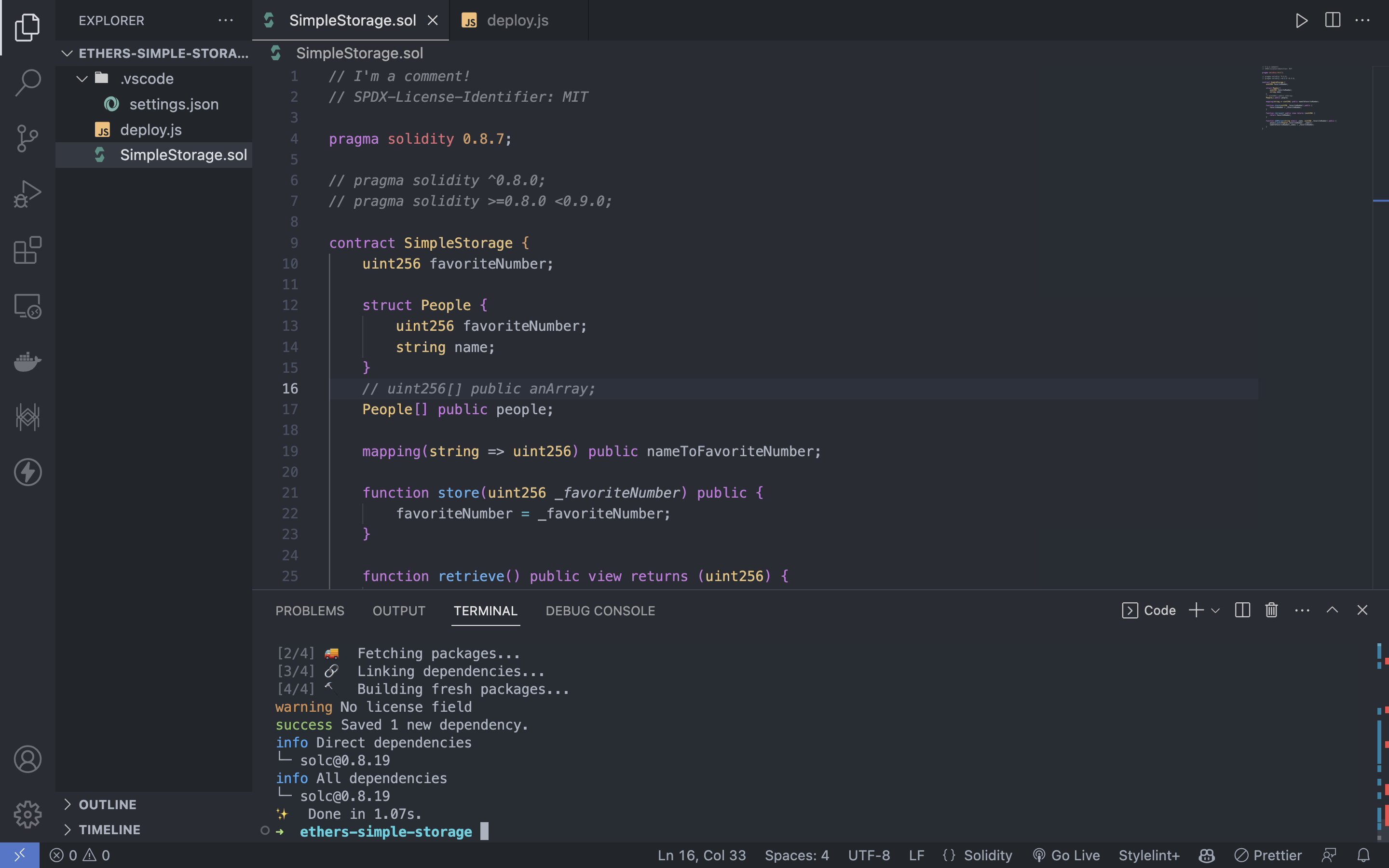The height and width of the screenshot is (868, 1389).
Task: Click the Copilot status icon
Action: pyautogui.click(x=1207, y=855)
